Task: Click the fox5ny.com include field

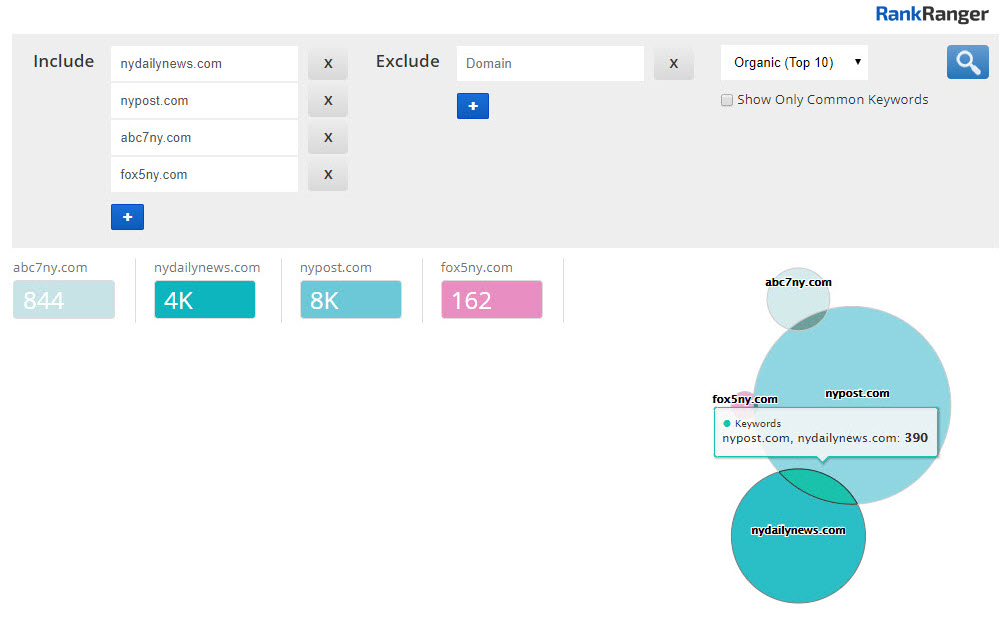Action: [204, 175]
